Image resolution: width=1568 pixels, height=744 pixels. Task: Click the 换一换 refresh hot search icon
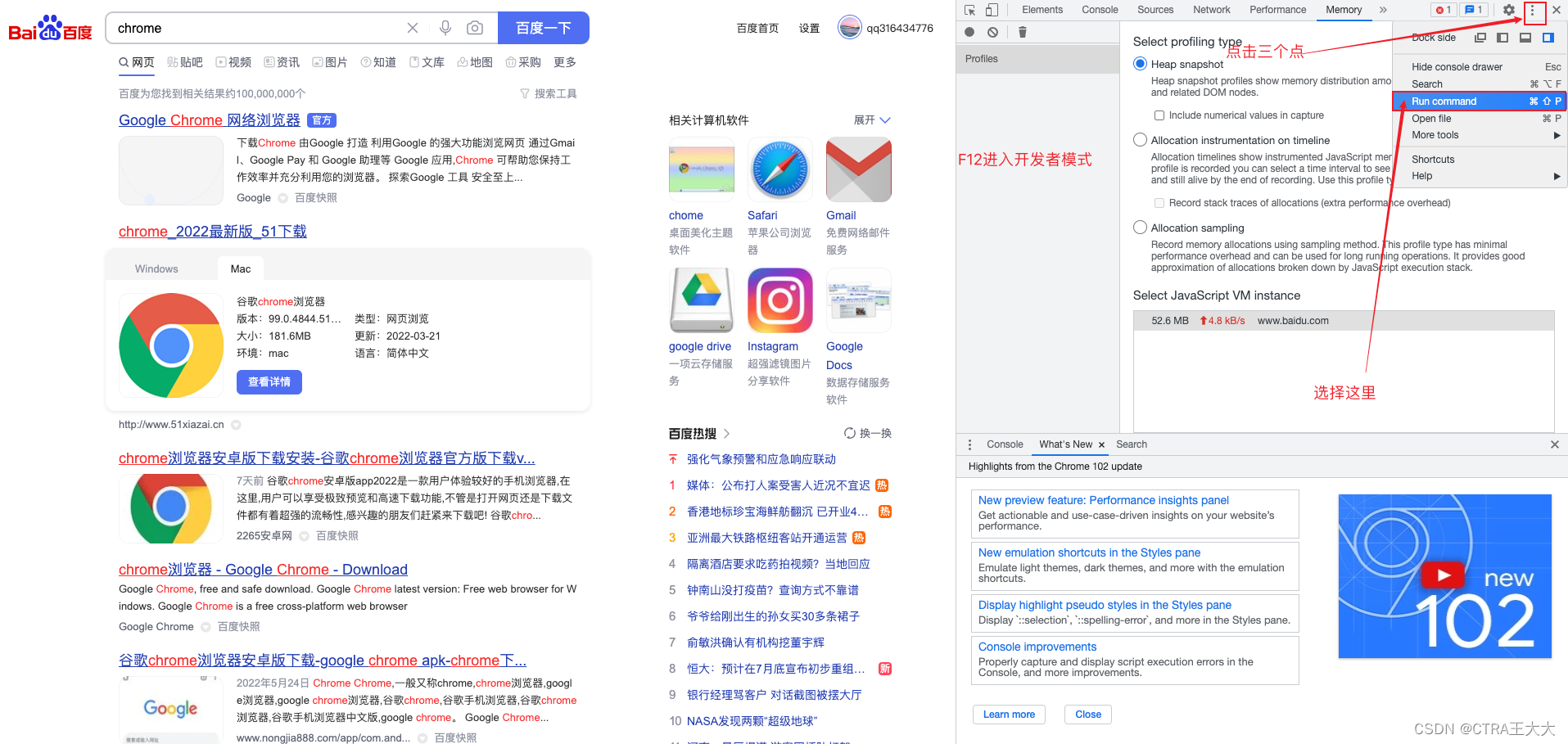click(850, 433)
